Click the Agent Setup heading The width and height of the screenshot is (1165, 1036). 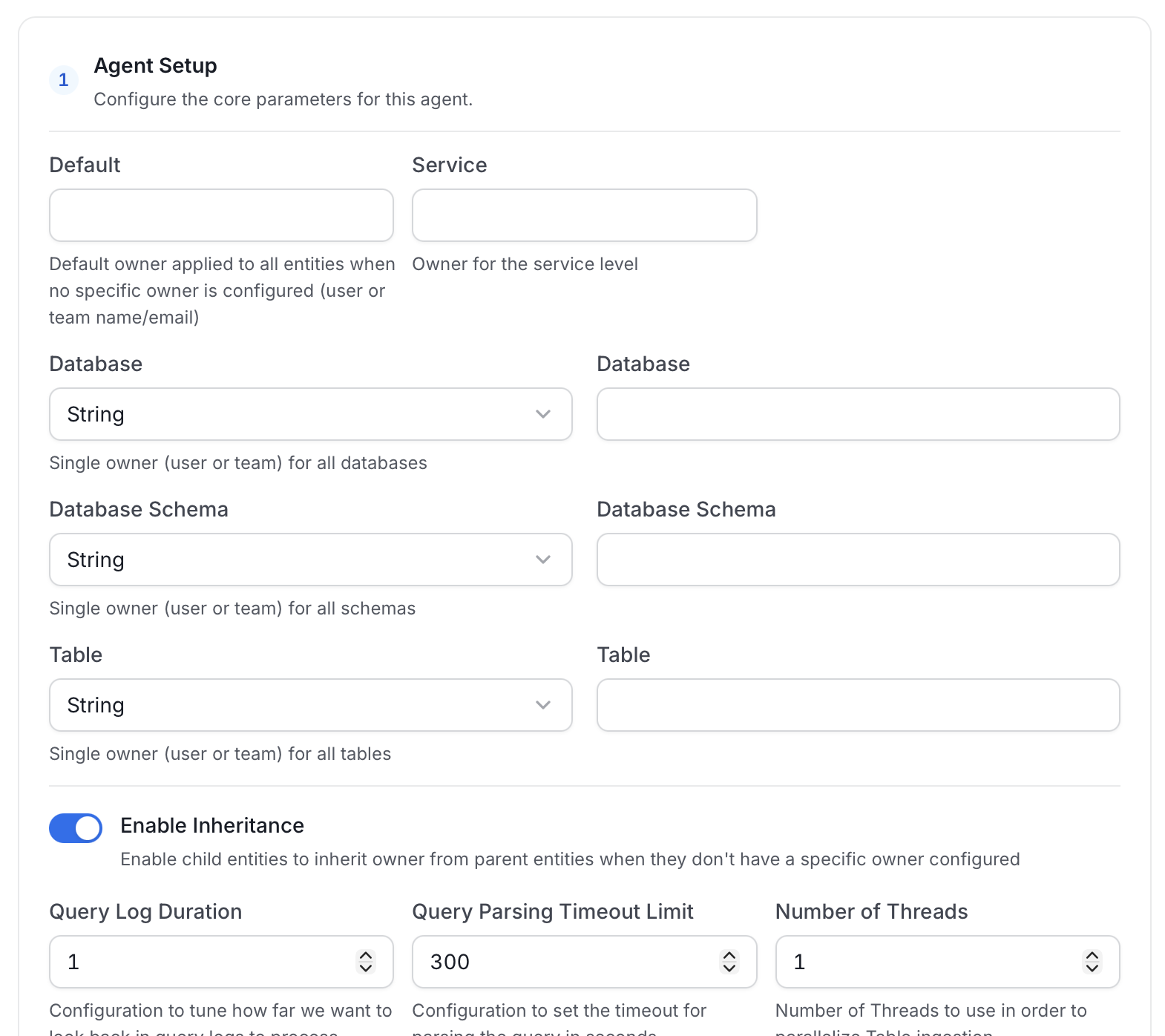(155, 65)
